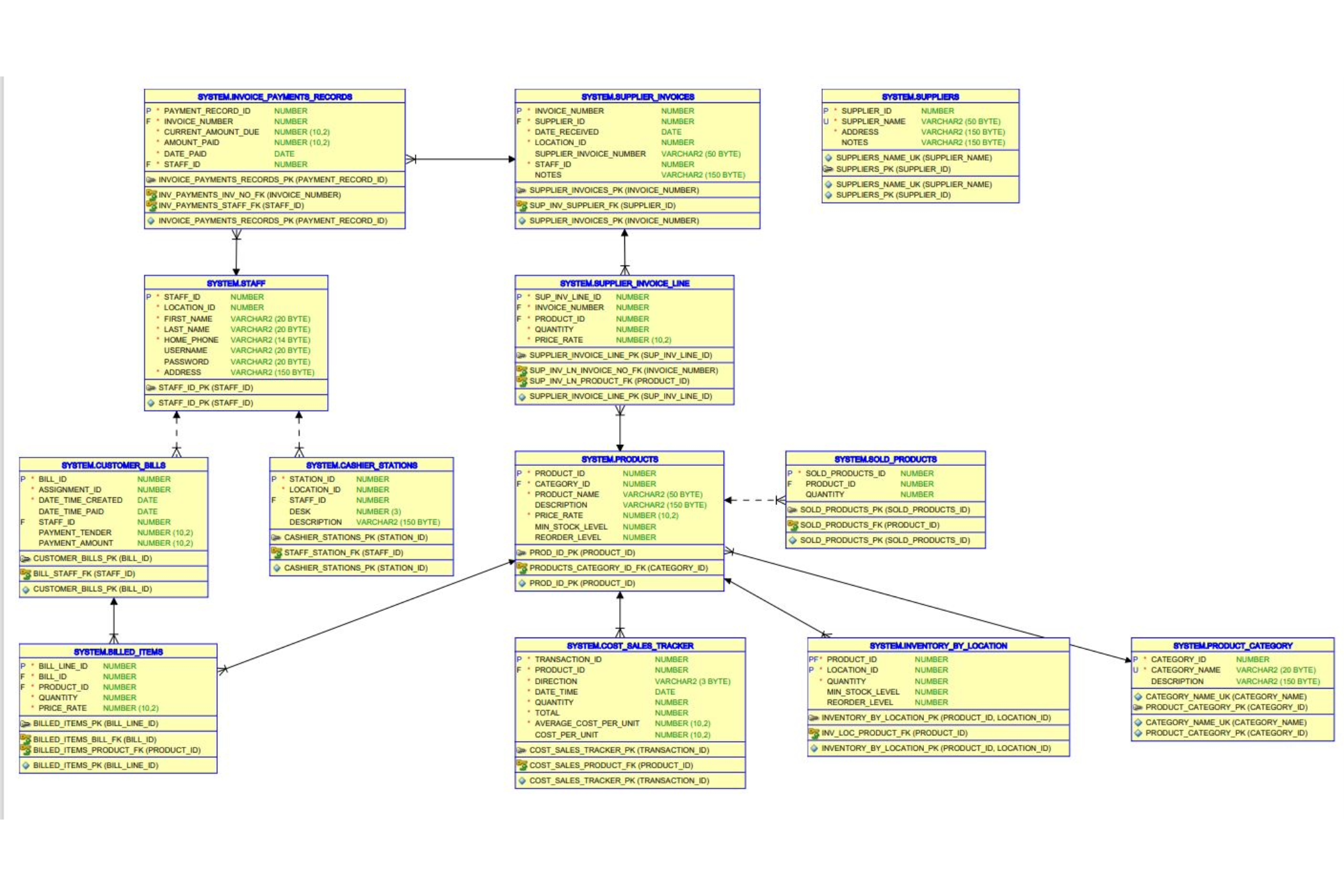Click PAYMENT_TENDER column in CUSTOMER_BILLS table
The image size is (1344, 896).
click(74, 532)
